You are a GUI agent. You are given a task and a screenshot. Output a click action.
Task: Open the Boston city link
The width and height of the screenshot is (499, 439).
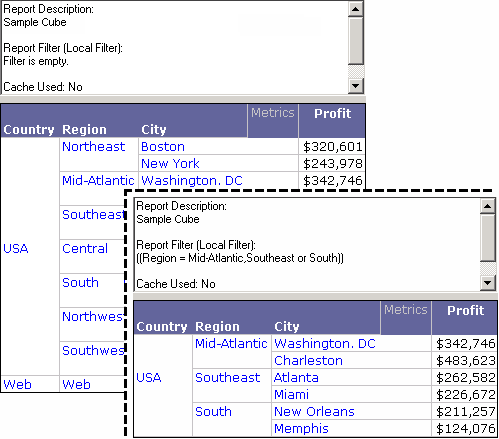pos(163,147)
